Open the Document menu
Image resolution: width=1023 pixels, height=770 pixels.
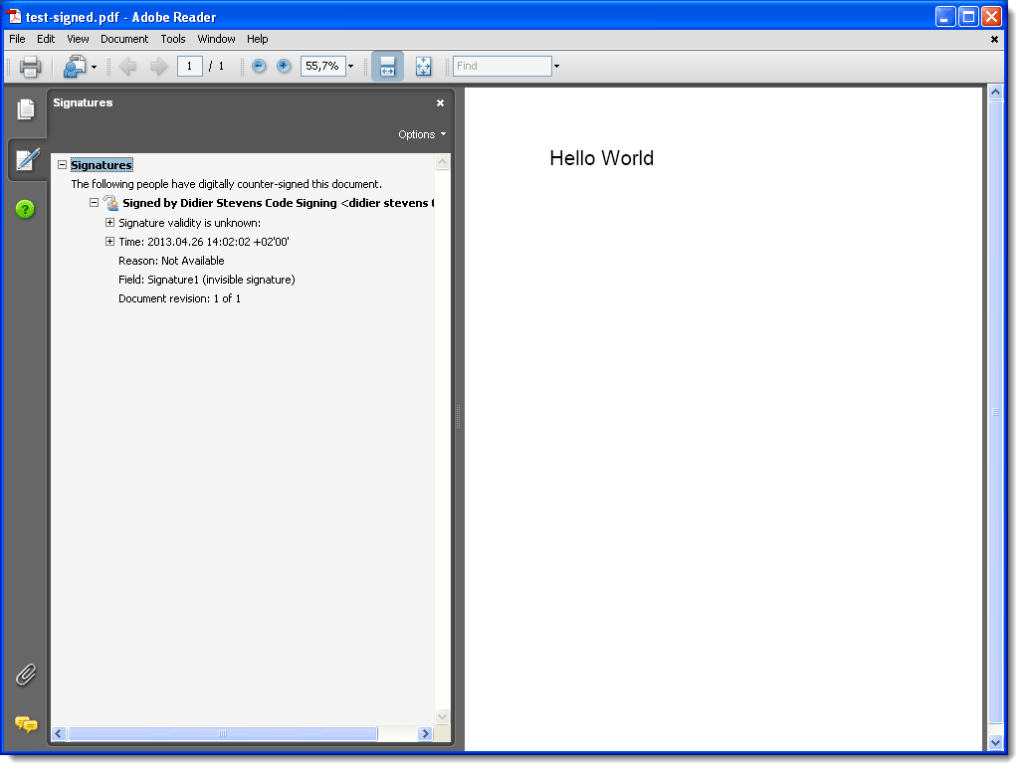[124, 39]
